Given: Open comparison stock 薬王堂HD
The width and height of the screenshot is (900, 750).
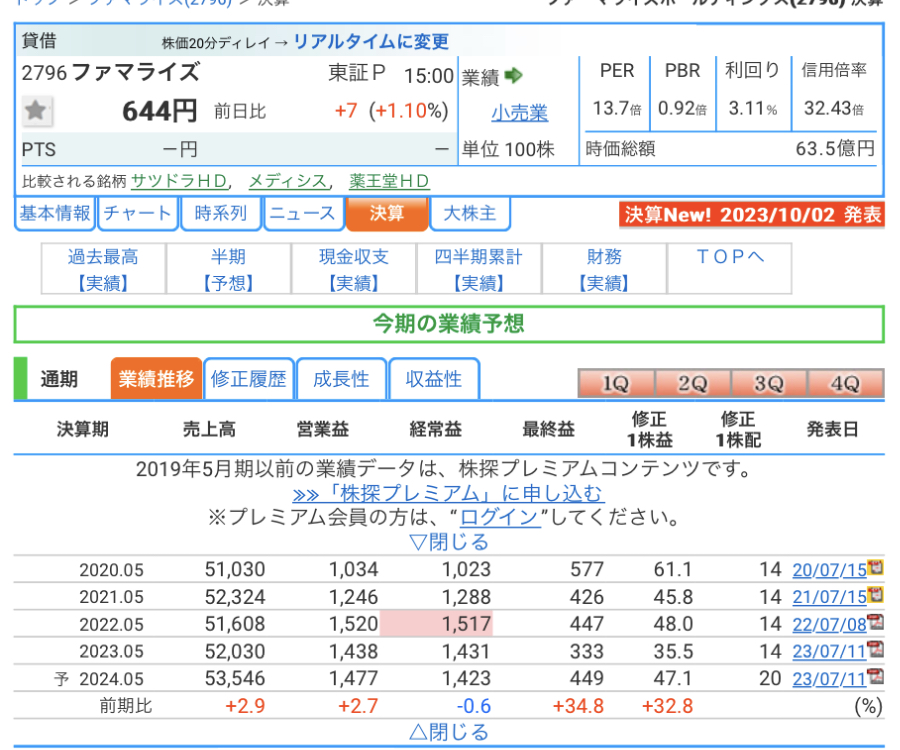Looking at the screenshot, I should [x=389, y=181].
